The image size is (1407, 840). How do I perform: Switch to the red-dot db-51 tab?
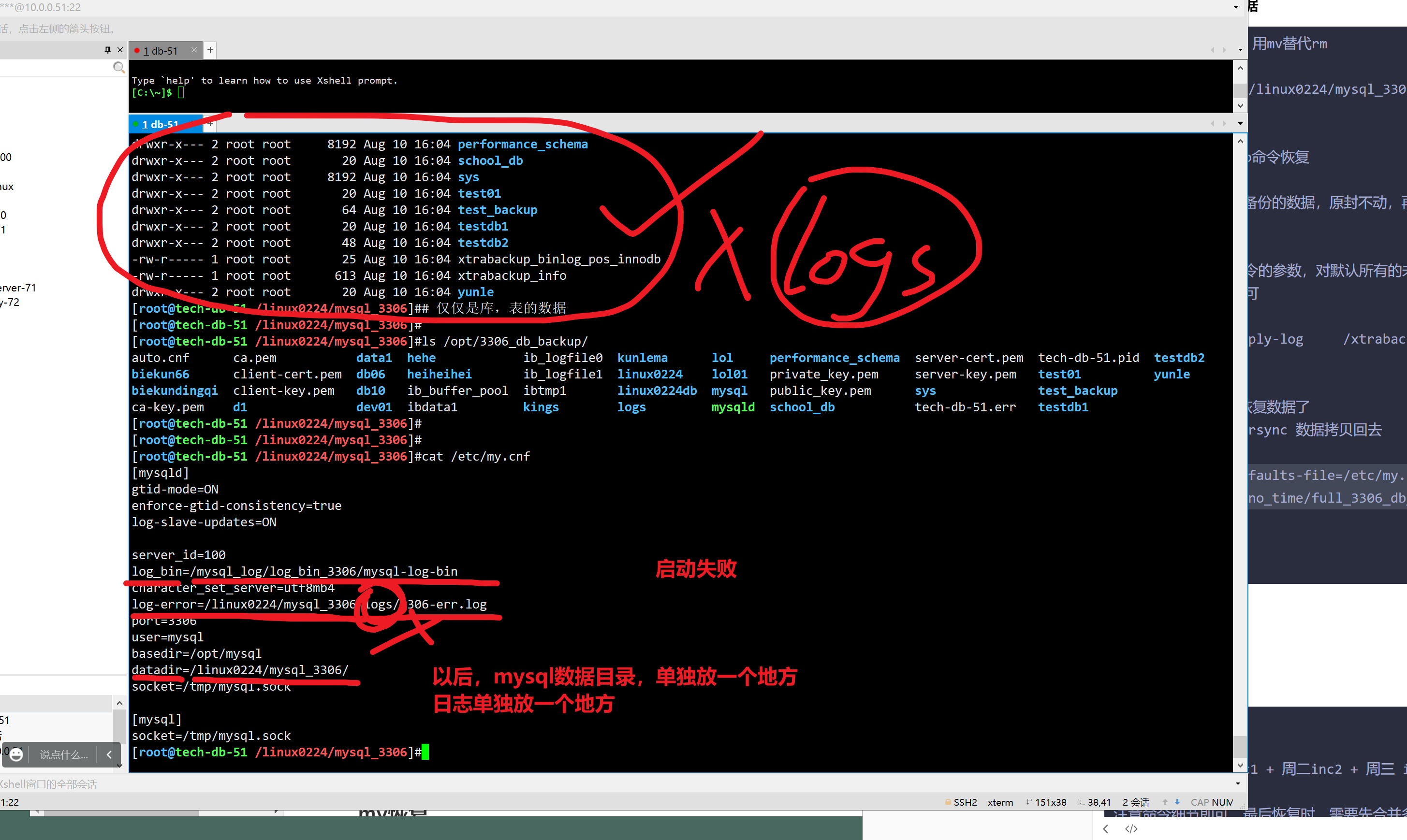pos(160,50)
